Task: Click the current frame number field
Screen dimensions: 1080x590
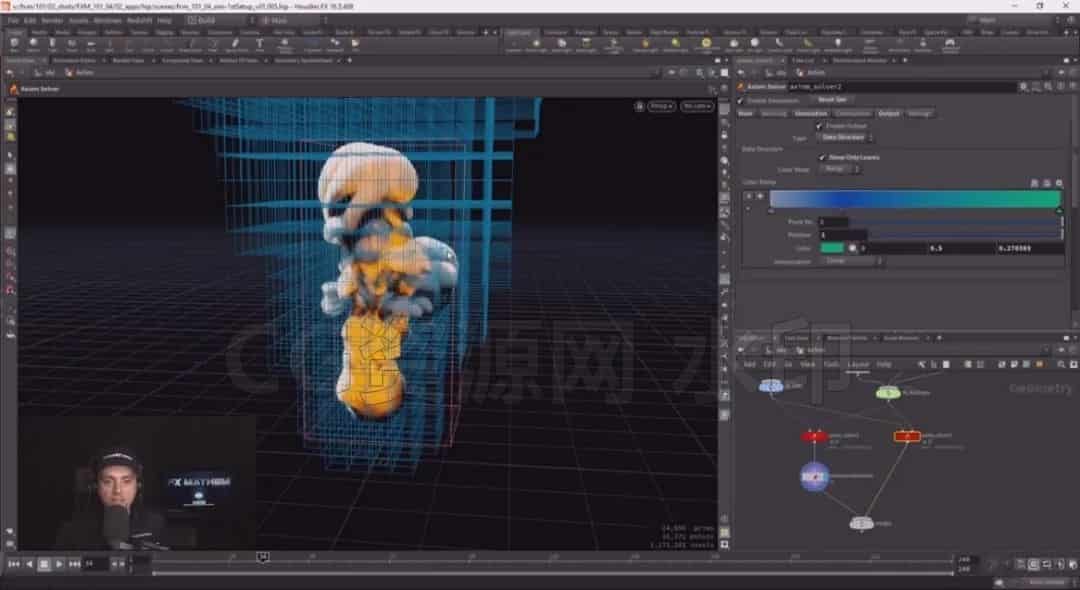Action: (95, 564)
